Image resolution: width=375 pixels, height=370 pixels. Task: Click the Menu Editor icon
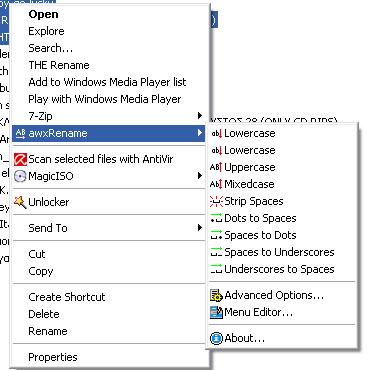coord(216,312)
